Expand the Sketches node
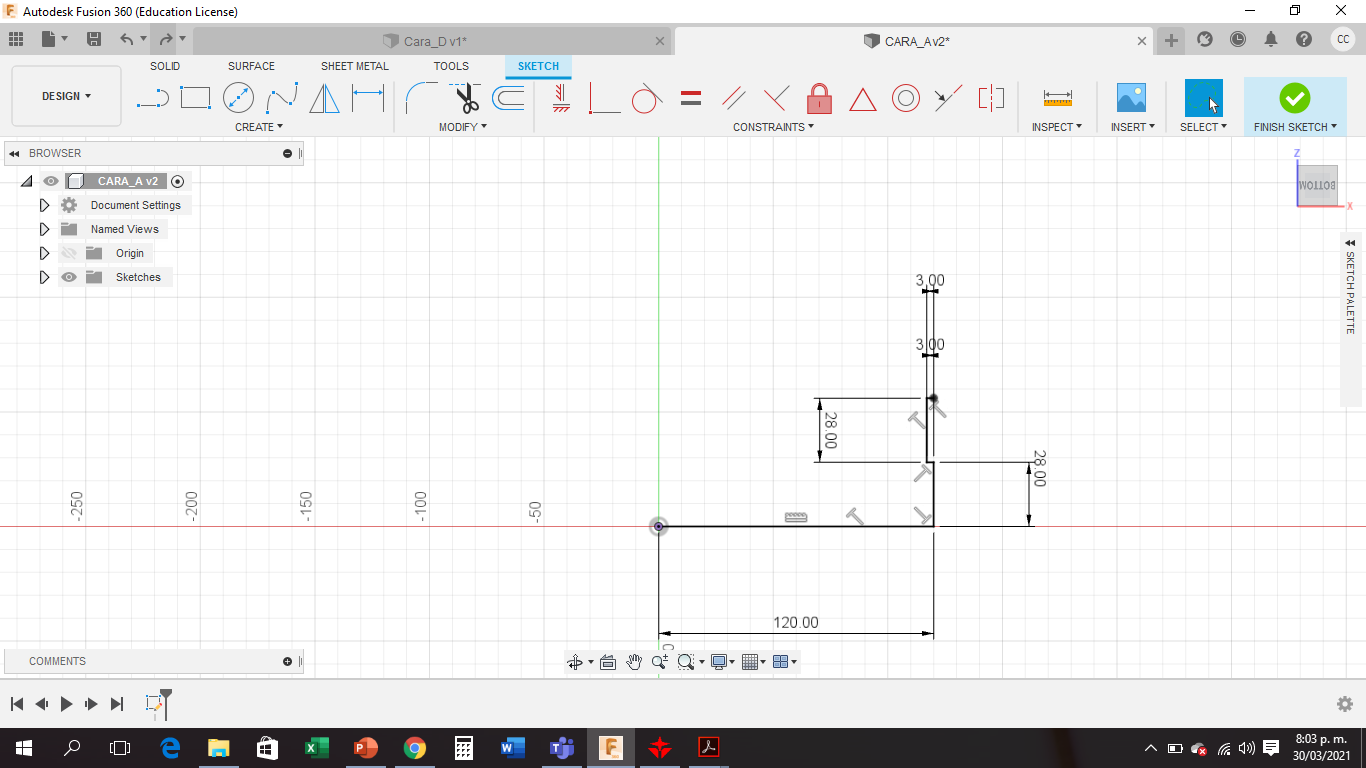 (44, 277)
